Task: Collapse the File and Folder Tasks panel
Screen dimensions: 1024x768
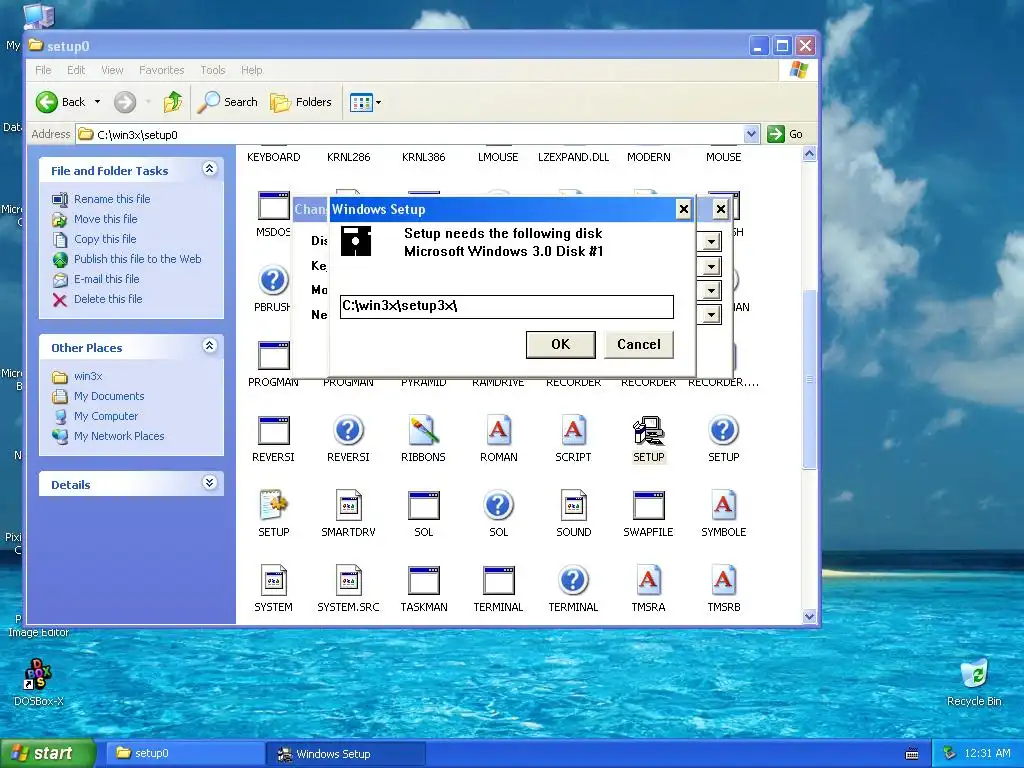Action: (x=209, y=169)
